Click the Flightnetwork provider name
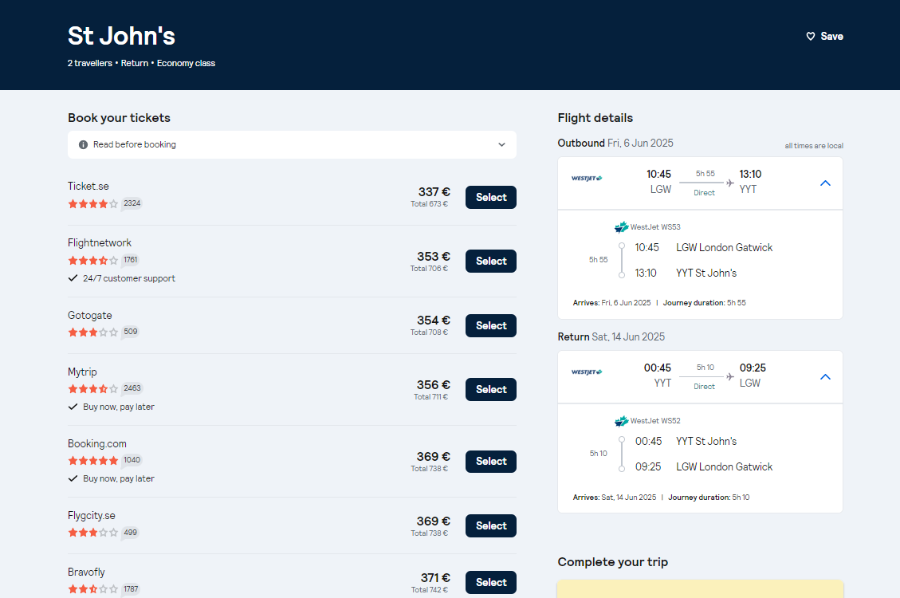Viewport: 900px width, 598px height. pos(99,243)
